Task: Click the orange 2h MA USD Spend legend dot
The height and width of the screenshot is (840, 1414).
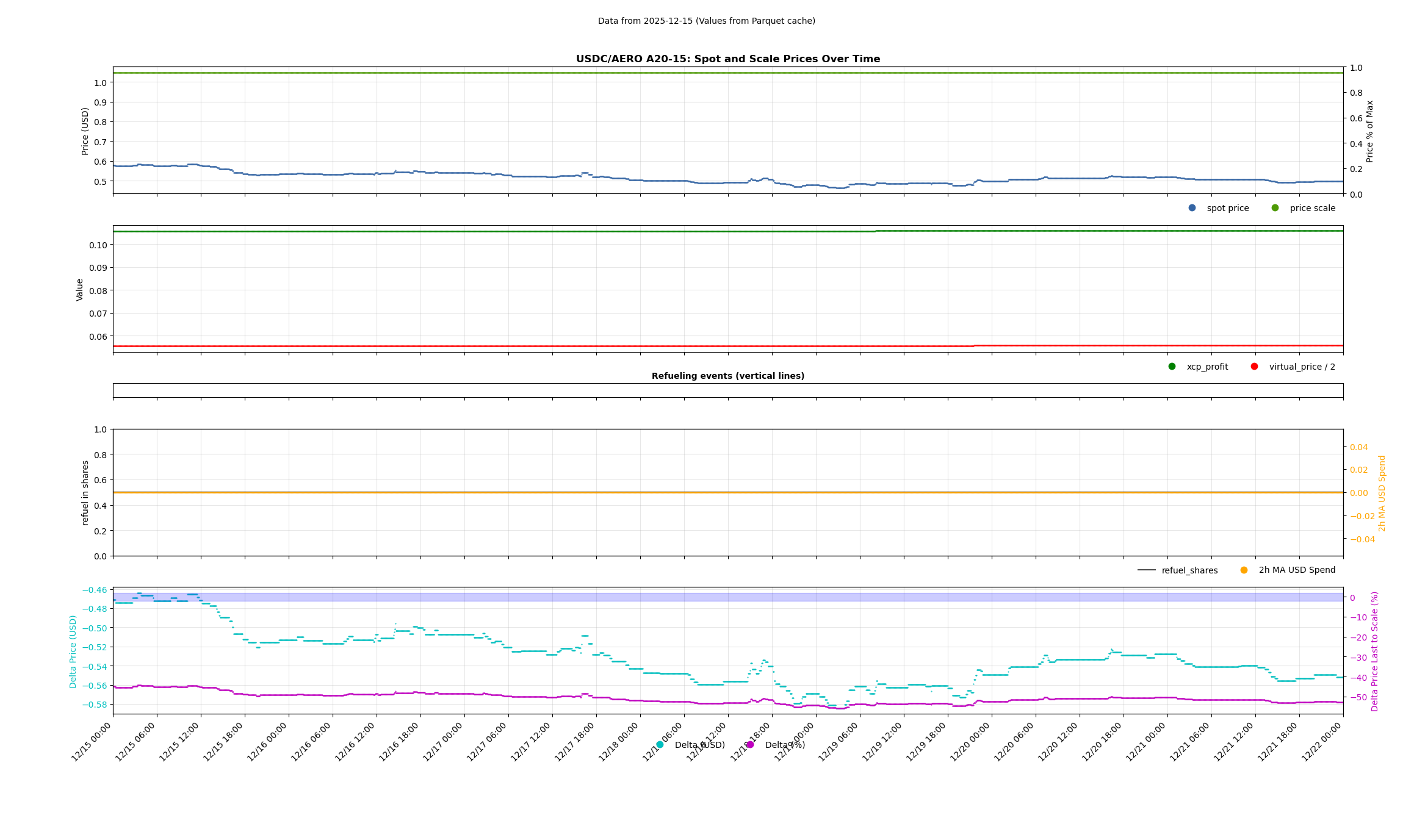Action: (x=1244, y=570)
